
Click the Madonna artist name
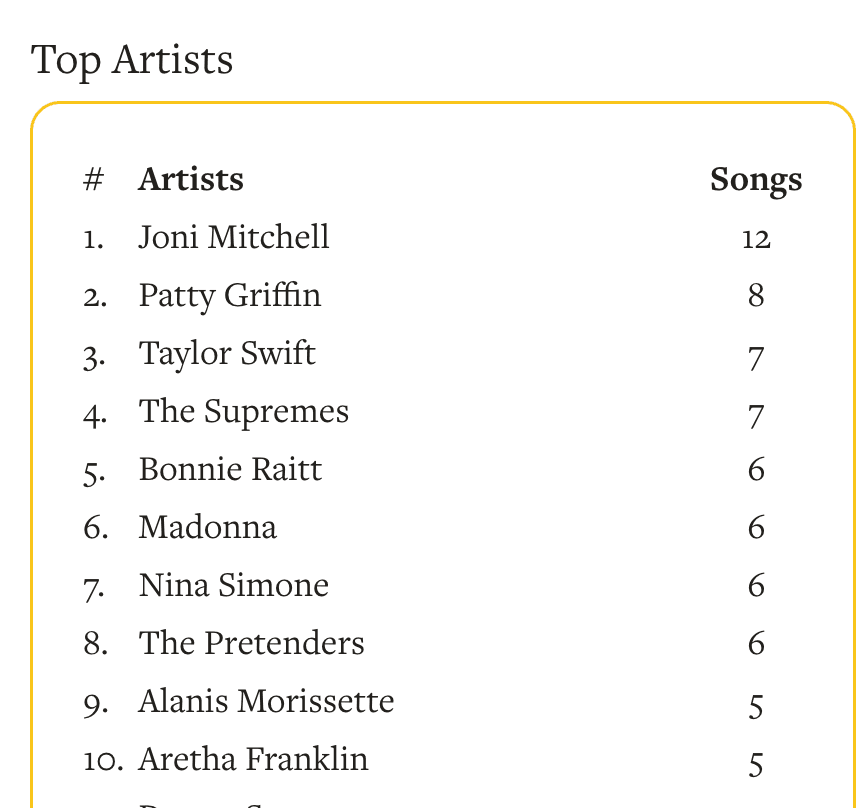point(207,528)
